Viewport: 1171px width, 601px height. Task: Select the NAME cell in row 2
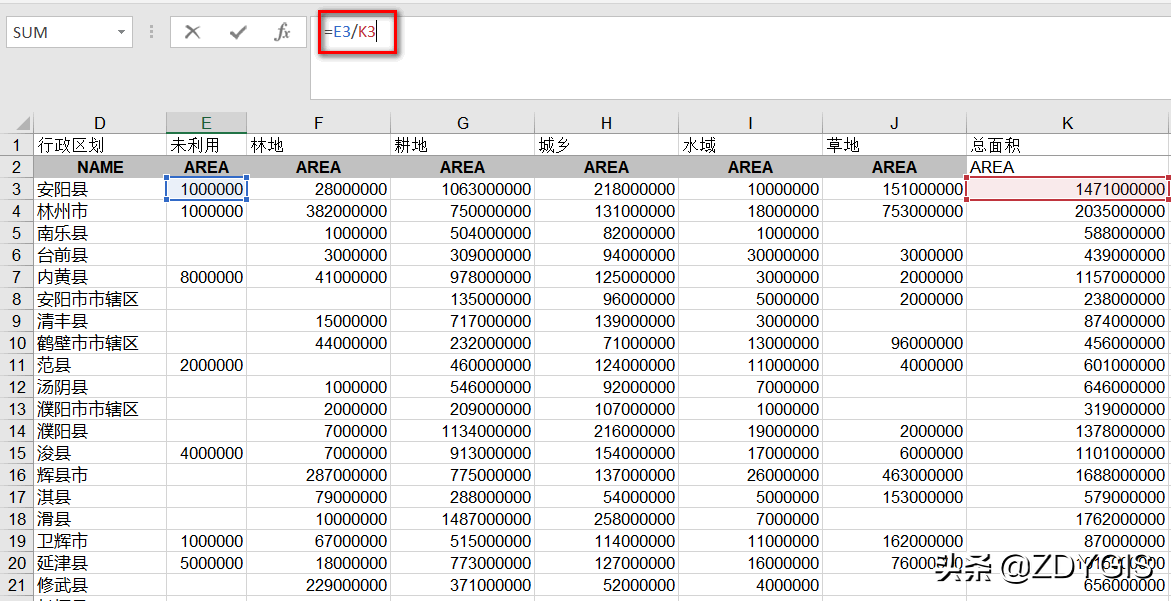point(100,167)
